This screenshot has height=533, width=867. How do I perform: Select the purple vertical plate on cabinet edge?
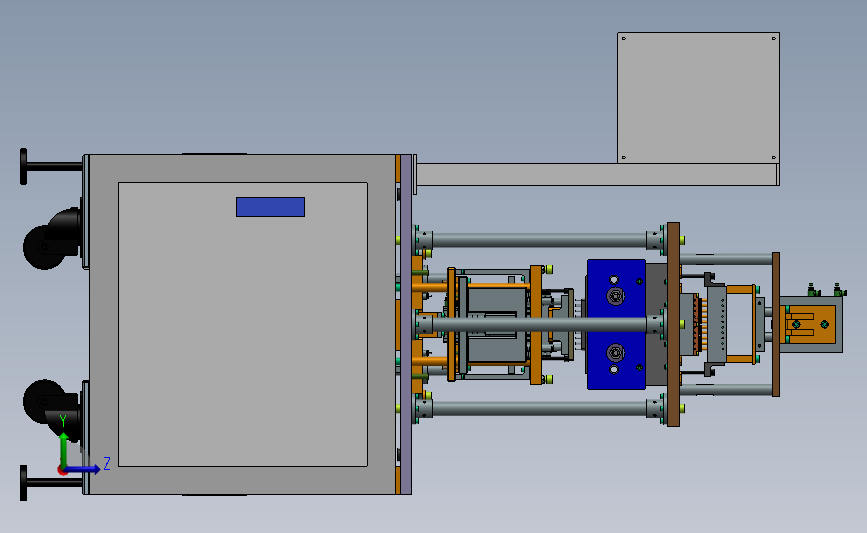pos(406,325)
